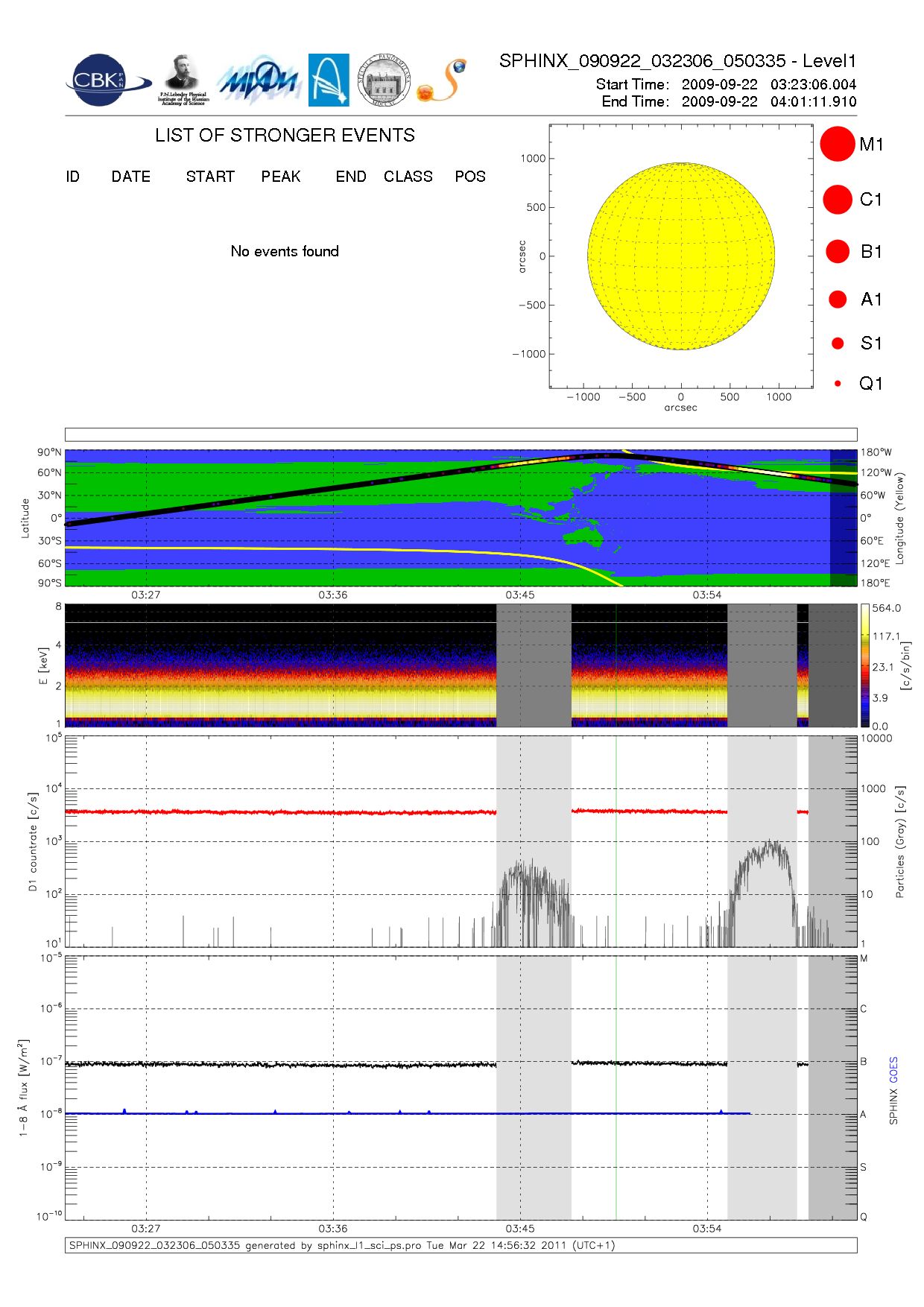924x1307 pixels.
Task: Click the yellow solar disk image
Action: point(681,256)
